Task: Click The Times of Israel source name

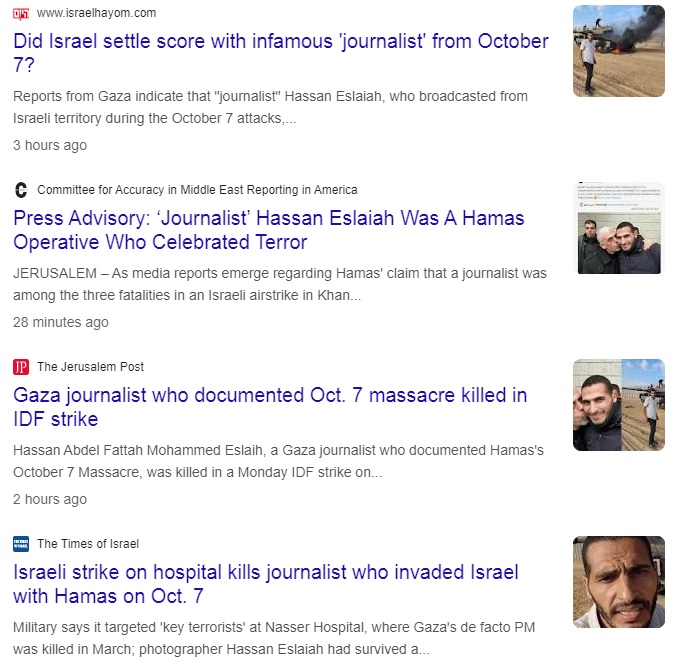Action: pyautogui.click(x=88, y=544)
